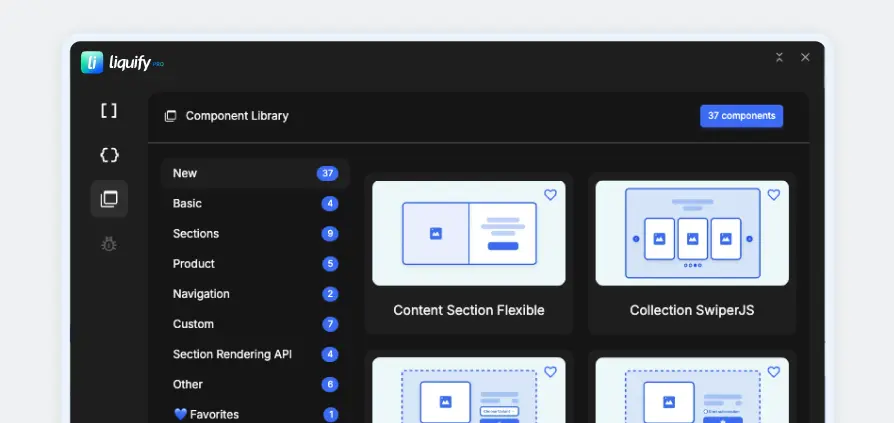Click the Collection SwiperJS title
This screenshot has width=894, height=423.
tap(692, 310)
